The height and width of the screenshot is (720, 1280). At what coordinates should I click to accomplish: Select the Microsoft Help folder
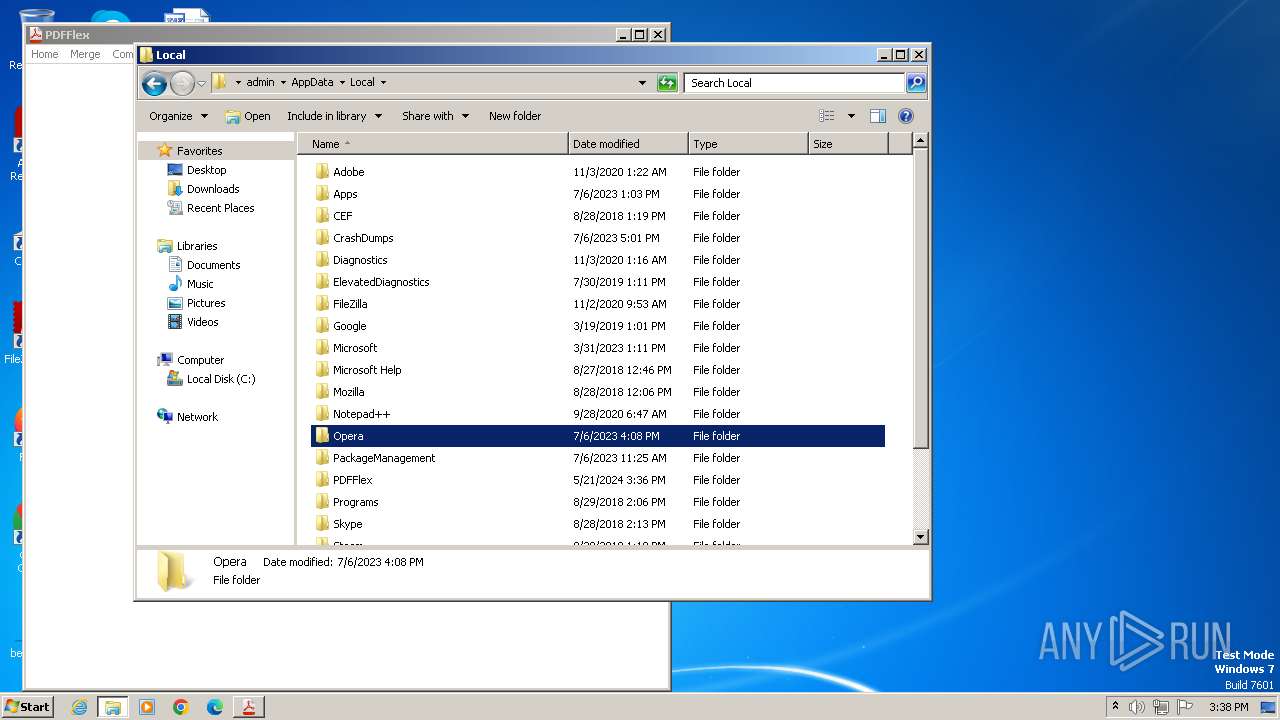click(367, 370)
